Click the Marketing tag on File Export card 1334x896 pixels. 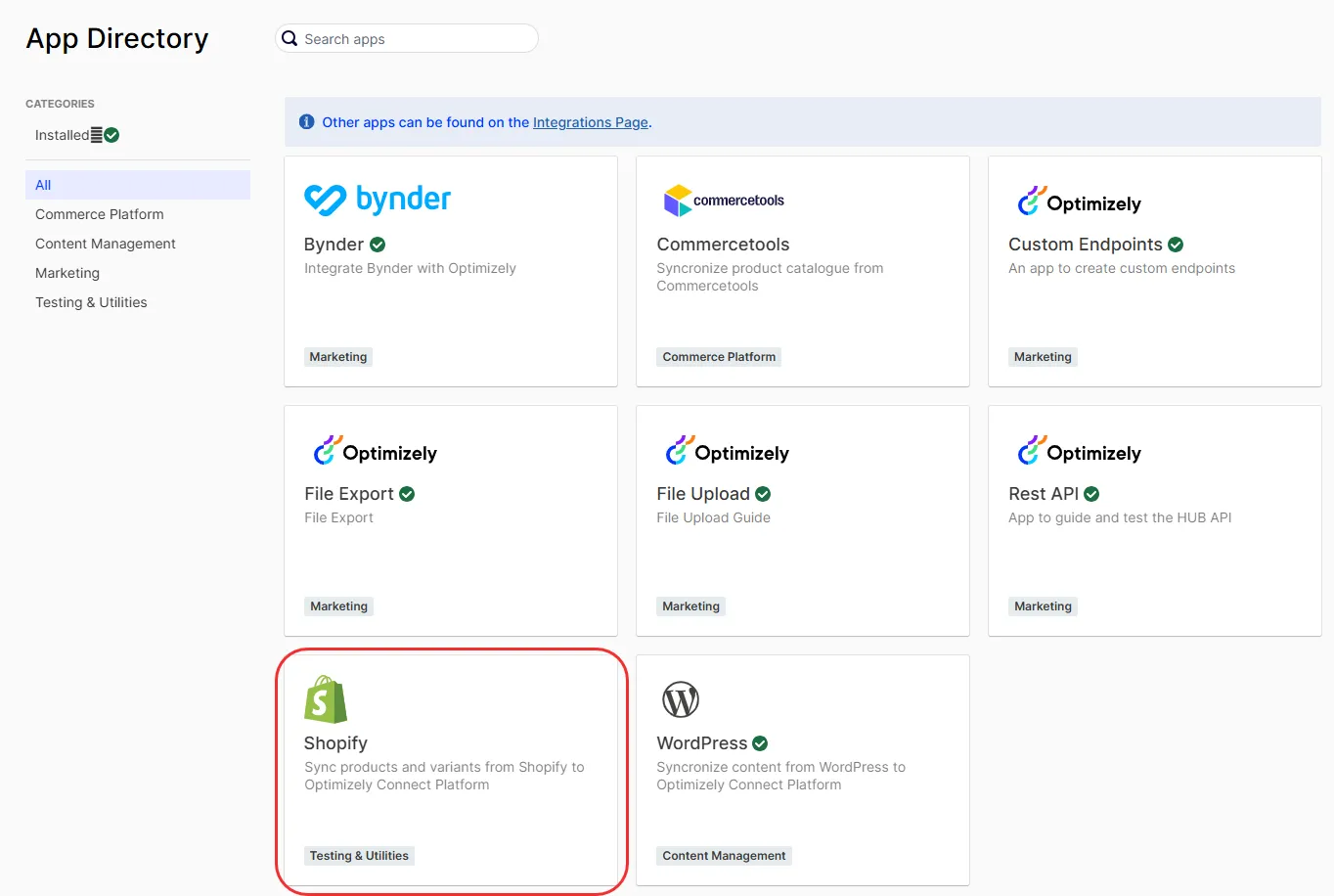[338, 606]
